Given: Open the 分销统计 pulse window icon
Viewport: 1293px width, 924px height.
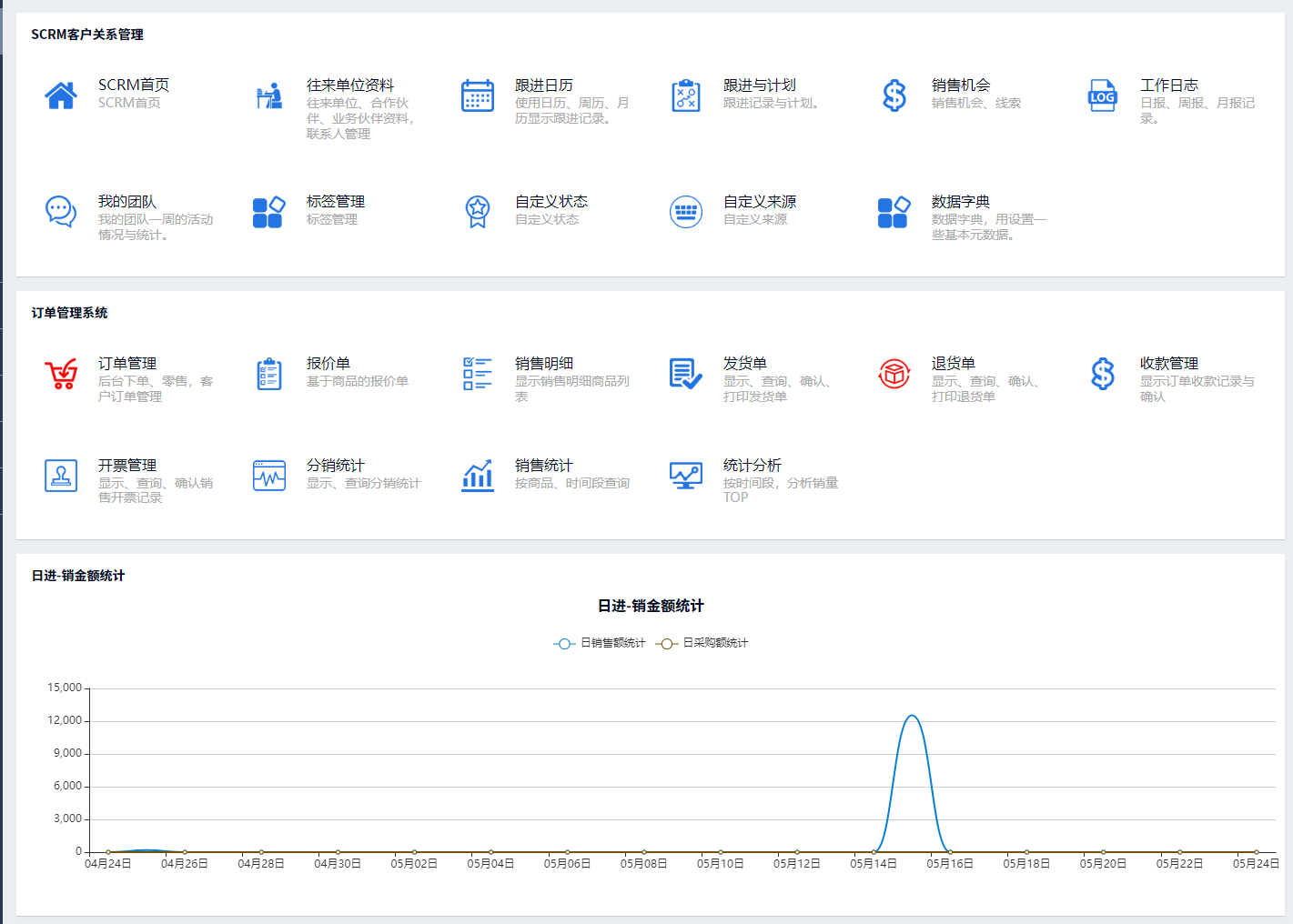Looking at the screenshot, I should tap(269, 476).
